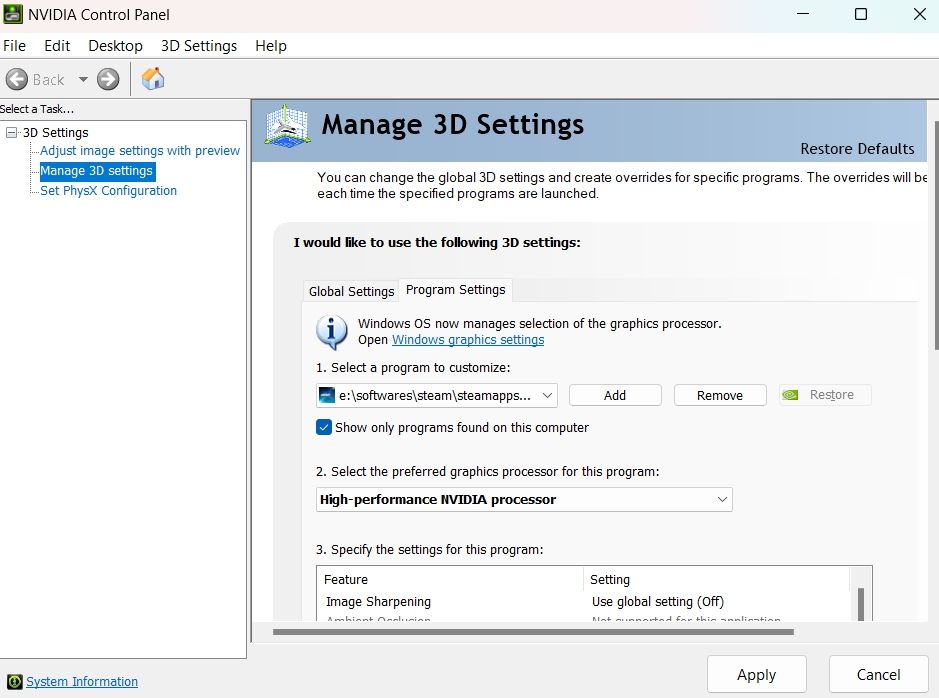
Task: Select Manage 3D settings tree item
Action: [96, 171]
